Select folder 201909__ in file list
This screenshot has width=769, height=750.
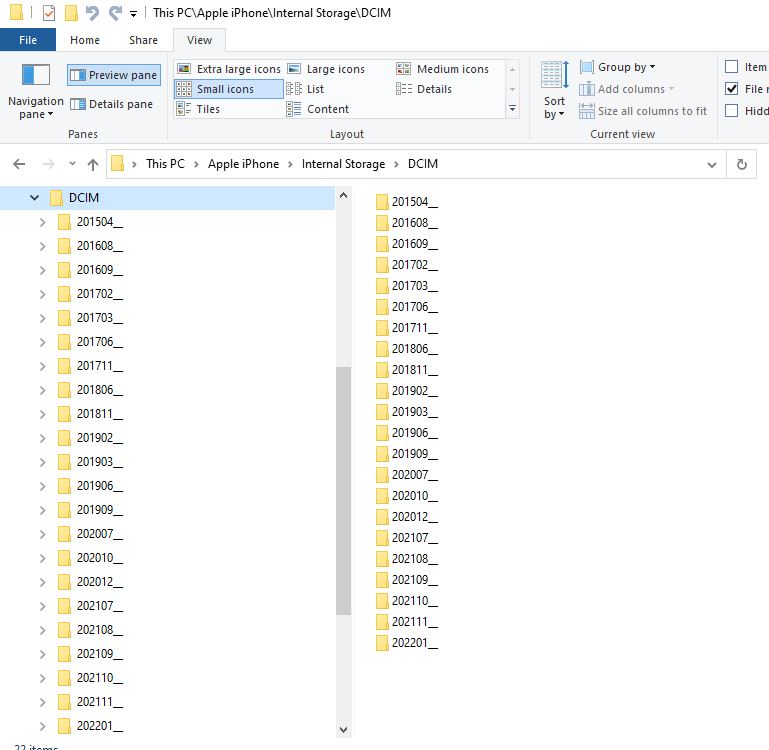(407, 454)
